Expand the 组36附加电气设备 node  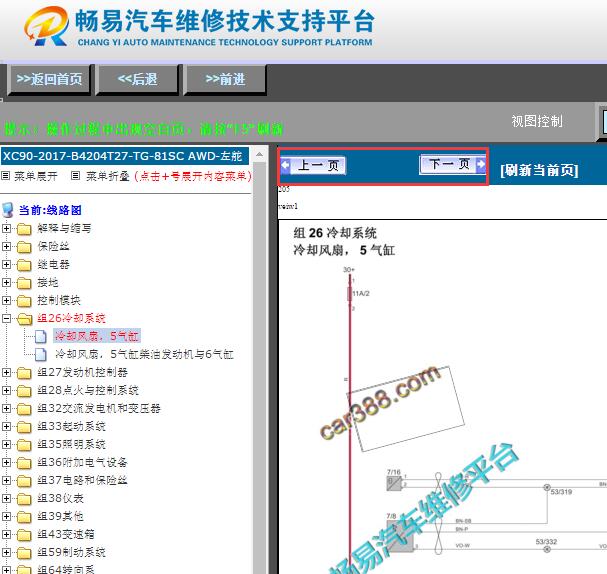(6, 462)
